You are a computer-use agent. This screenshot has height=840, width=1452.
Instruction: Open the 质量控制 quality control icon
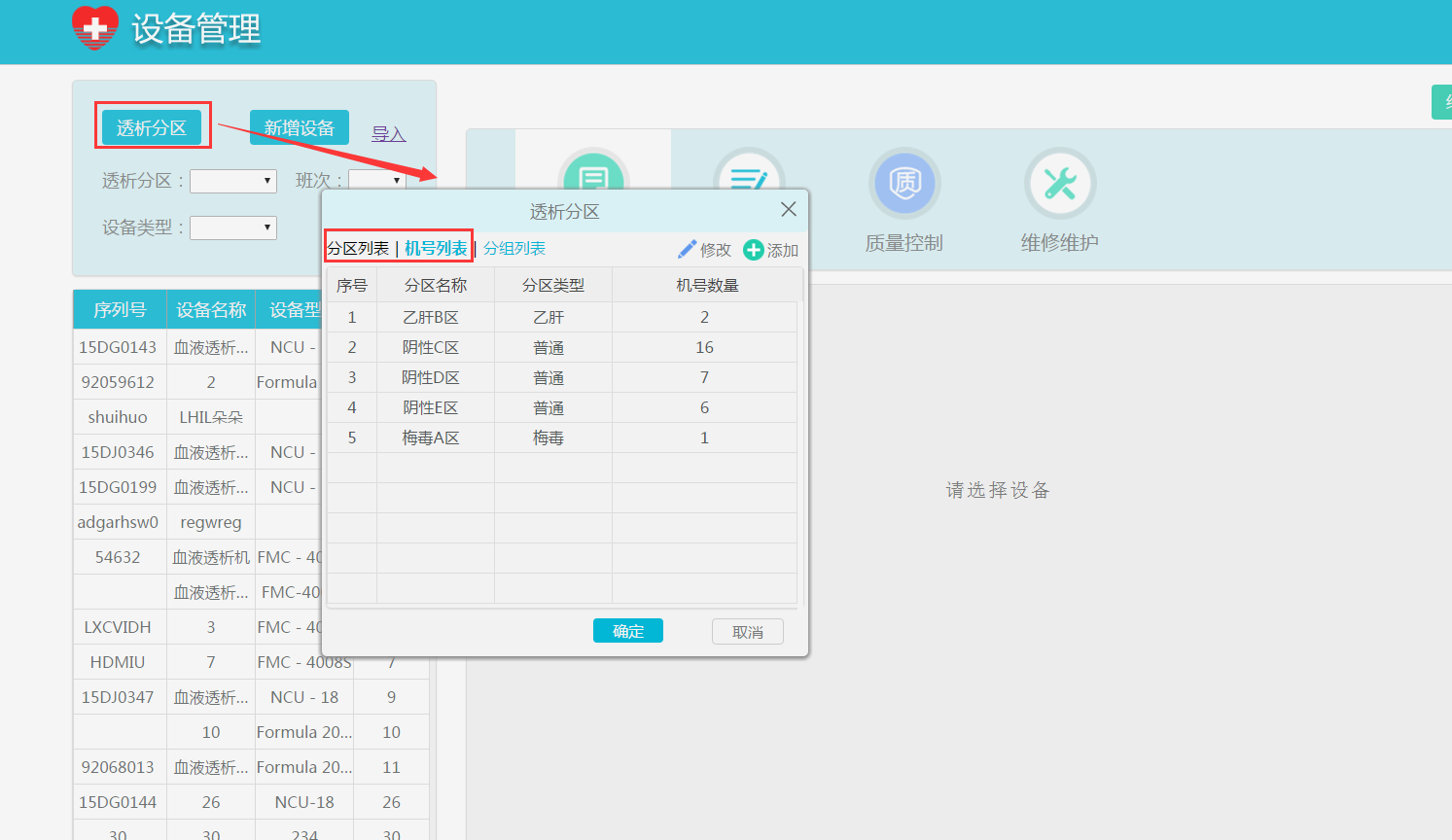(x=904, y=183)
